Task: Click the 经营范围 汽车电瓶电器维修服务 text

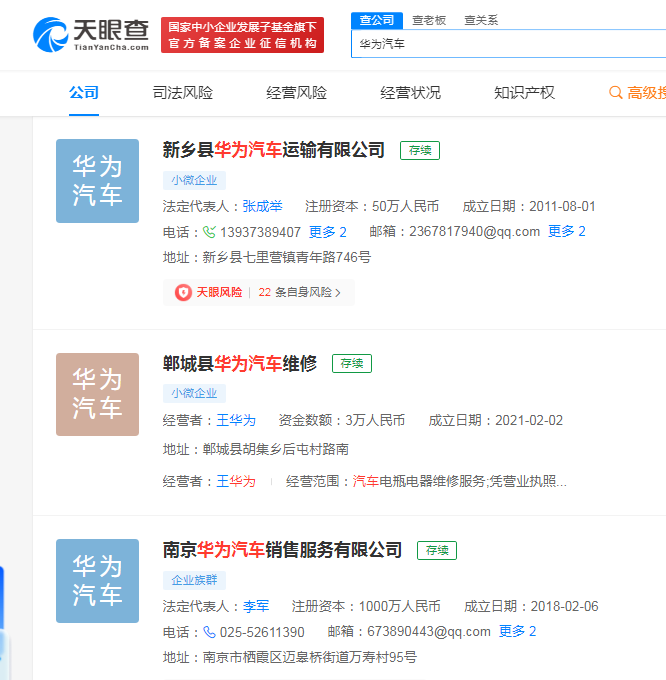Action: [460, 481]
